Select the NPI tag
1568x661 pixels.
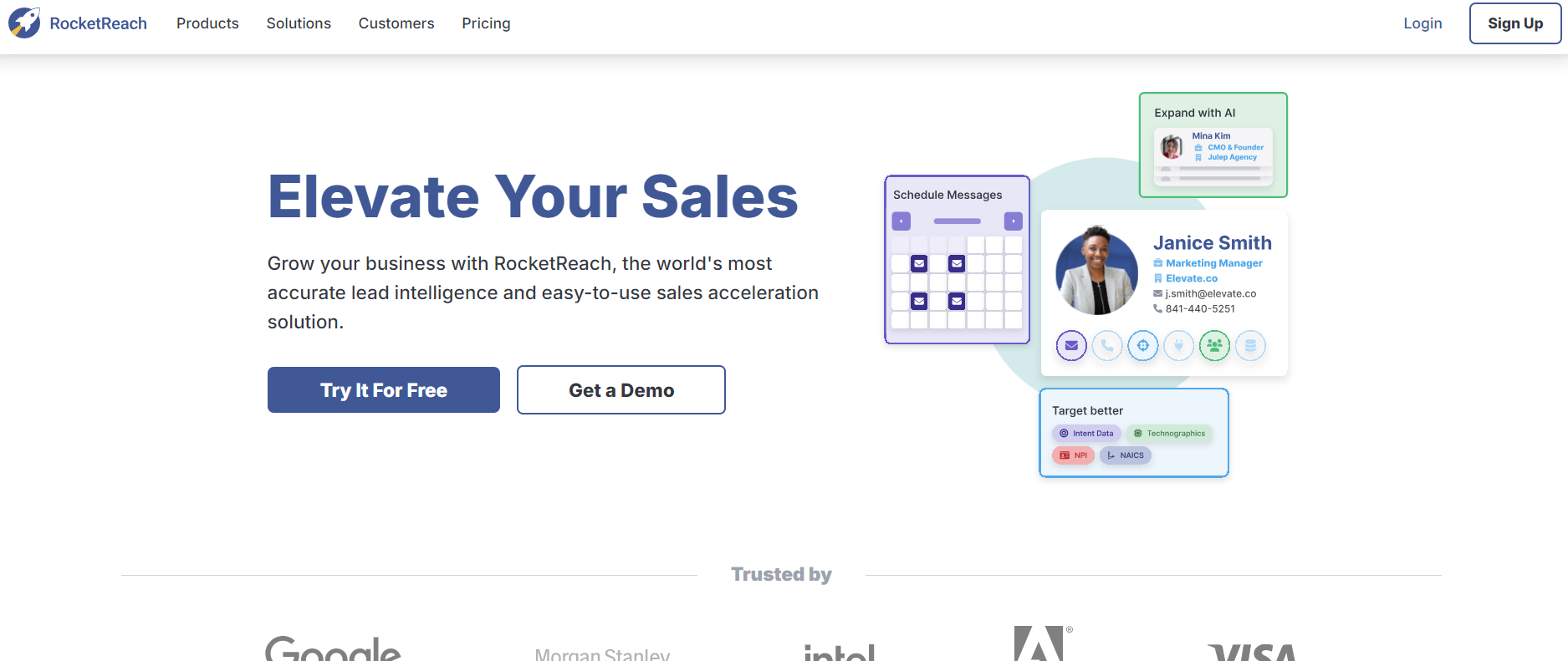(x=1073, y=455)
